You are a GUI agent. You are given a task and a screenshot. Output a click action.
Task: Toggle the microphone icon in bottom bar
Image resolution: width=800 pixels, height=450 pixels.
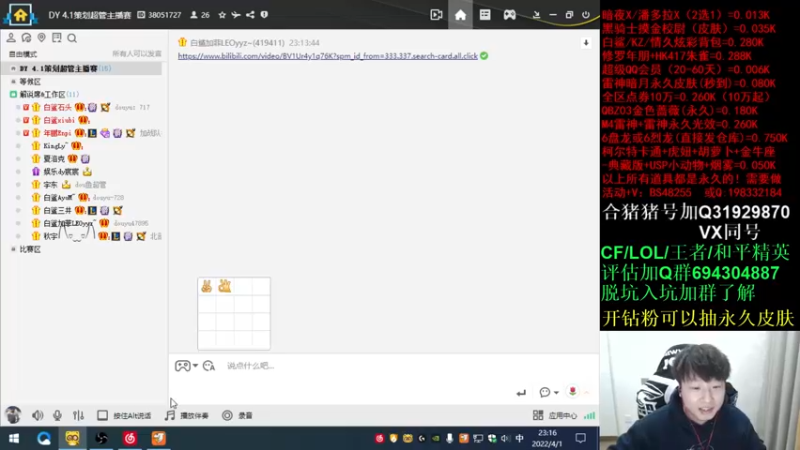click(57, 415)
